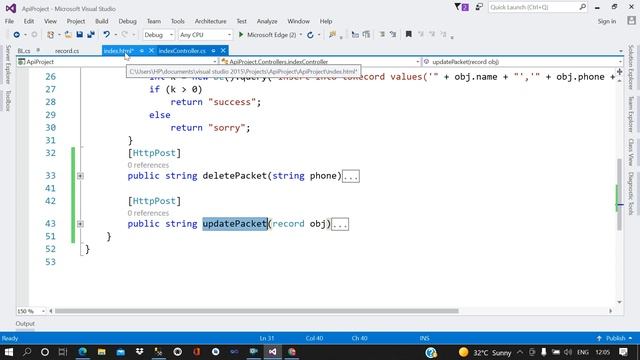This screenshot has height=360, width=640.
Task: Open the Server Explorer side tab
Action: (8, 64)
